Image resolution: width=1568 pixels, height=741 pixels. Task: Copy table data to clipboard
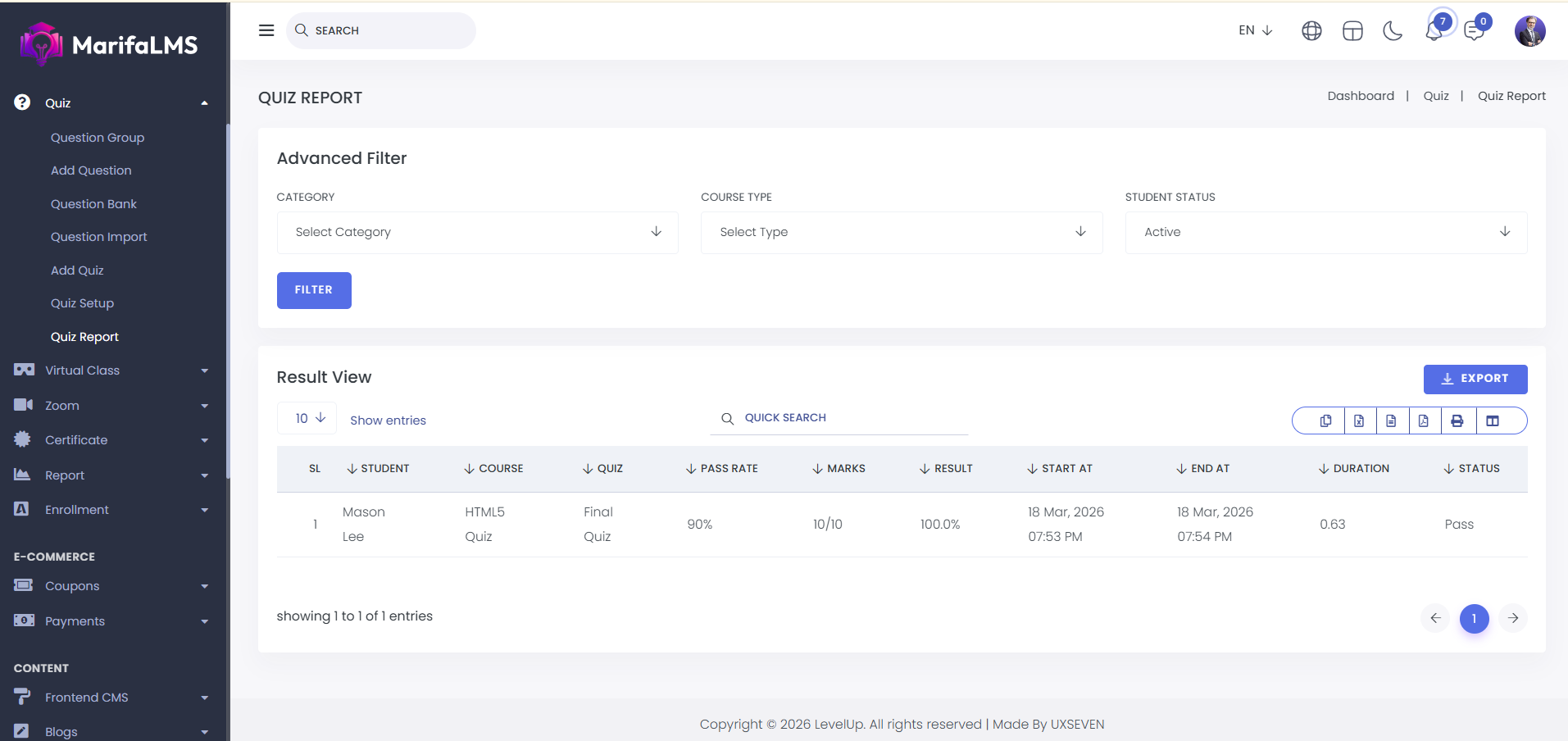1325,421
